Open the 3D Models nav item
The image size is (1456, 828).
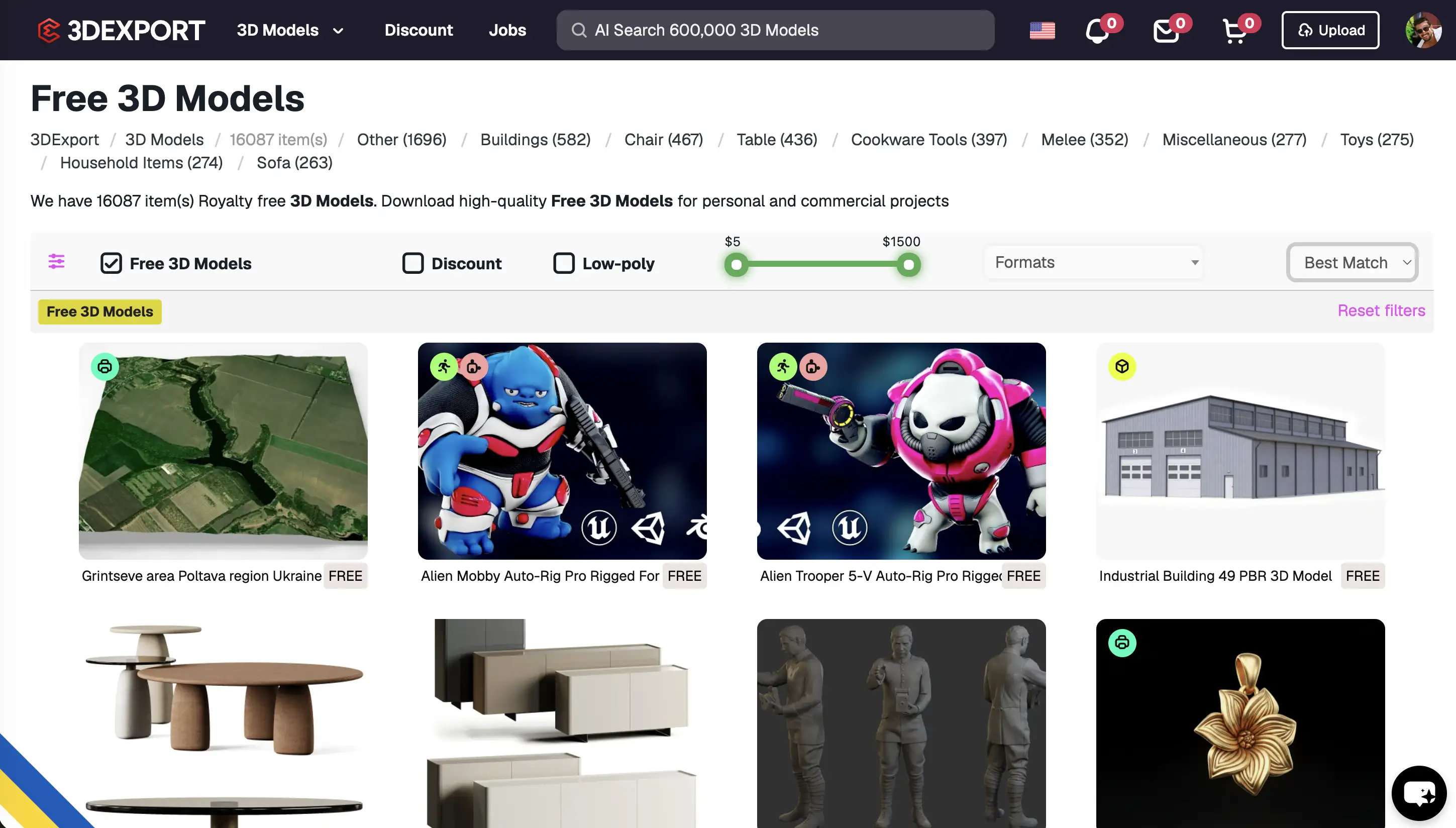click(x=277, y=30)
